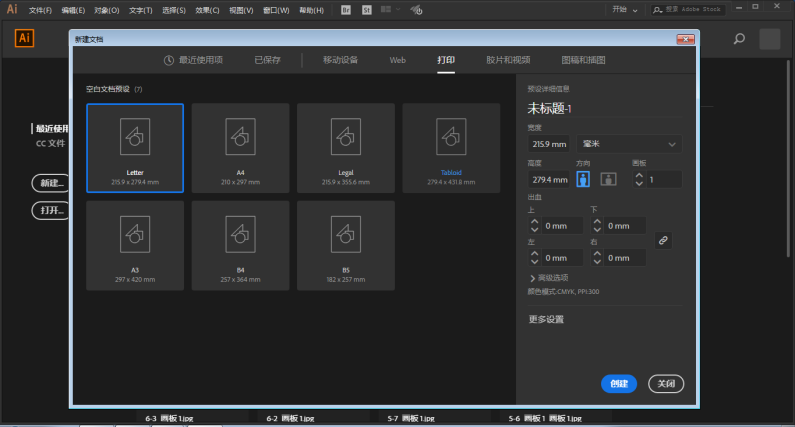Click the width field 215.9 mm

(x=549, y=144)
